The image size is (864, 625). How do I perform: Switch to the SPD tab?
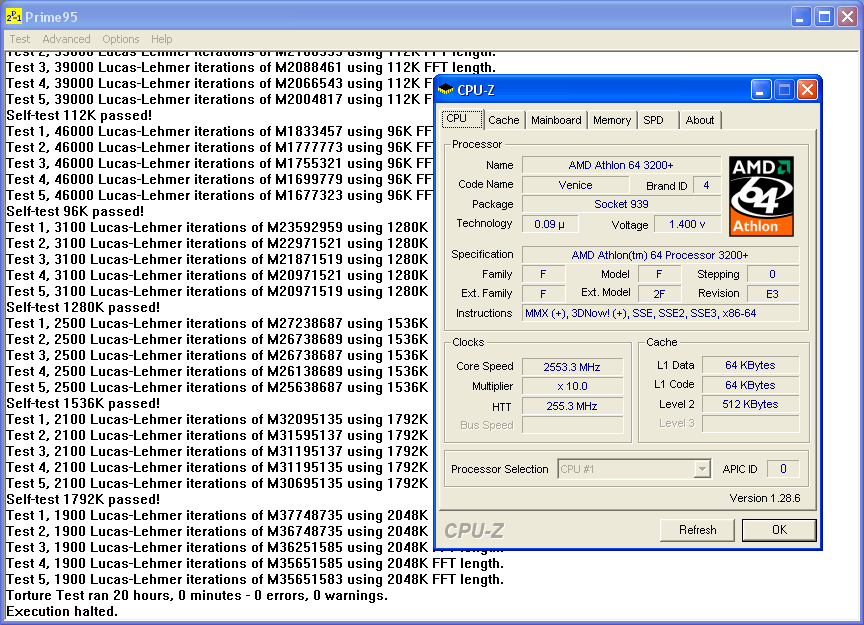point(657,119)
